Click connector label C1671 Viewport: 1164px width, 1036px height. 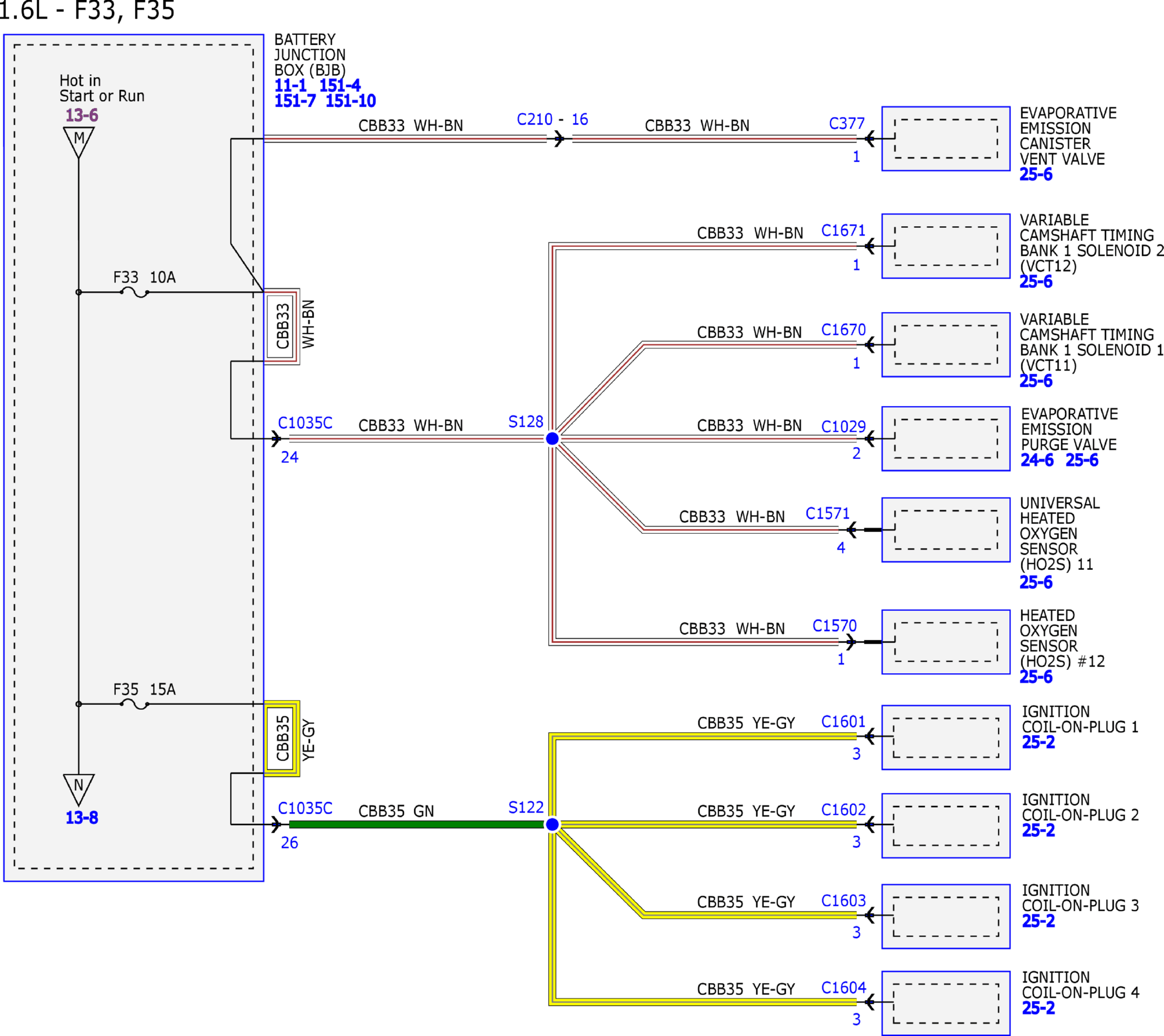click(x=843, y=230)
